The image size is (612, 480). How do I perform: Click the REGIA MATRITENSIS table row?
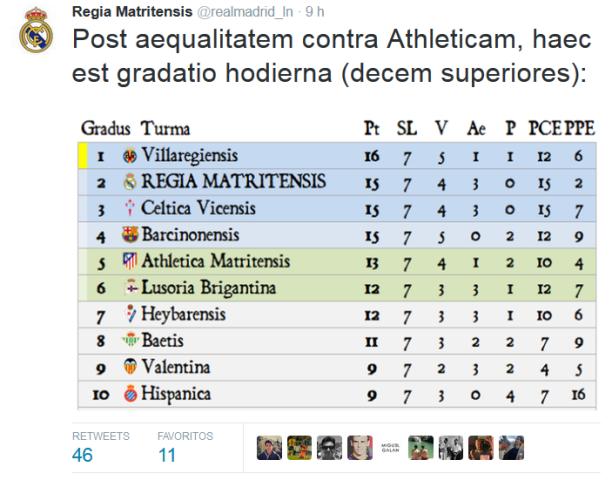point(337,182)
